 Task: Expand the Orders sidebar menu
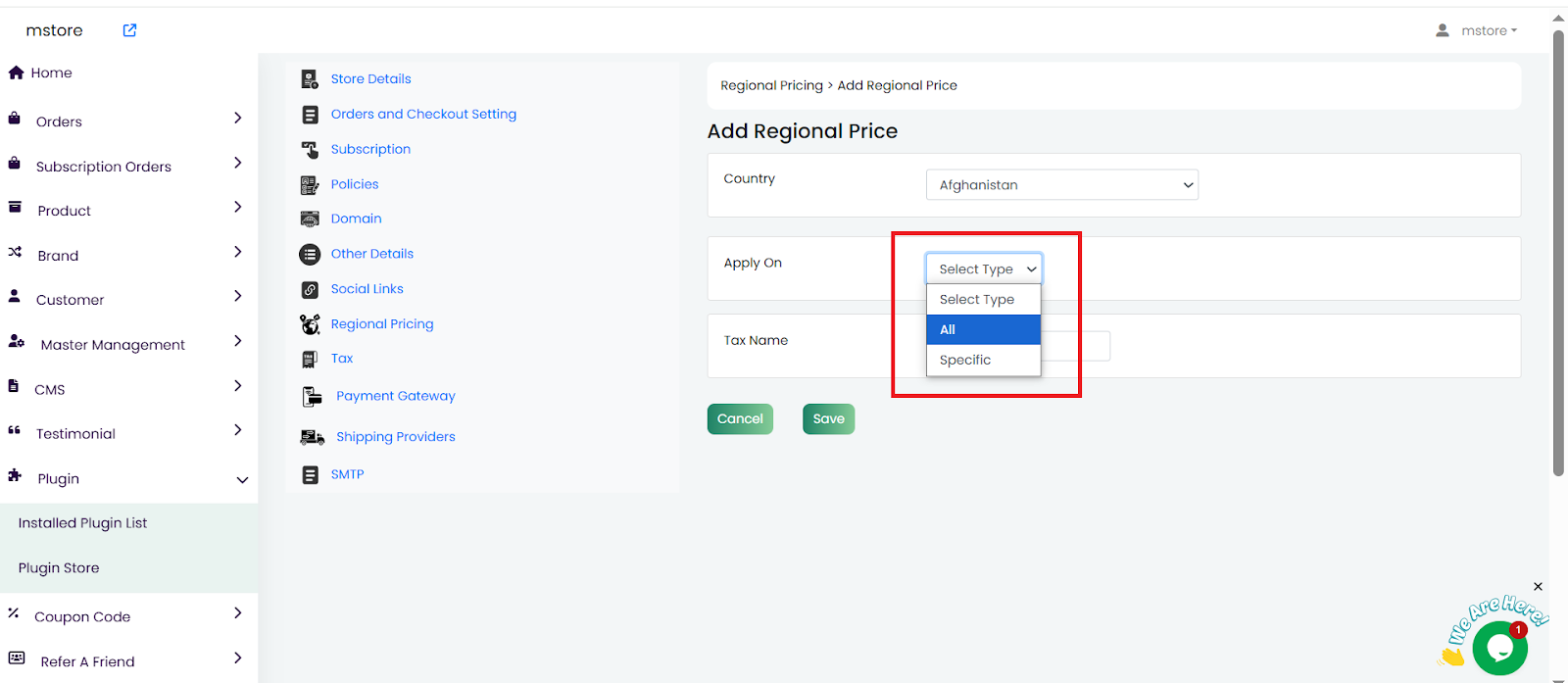click(237, 119)
